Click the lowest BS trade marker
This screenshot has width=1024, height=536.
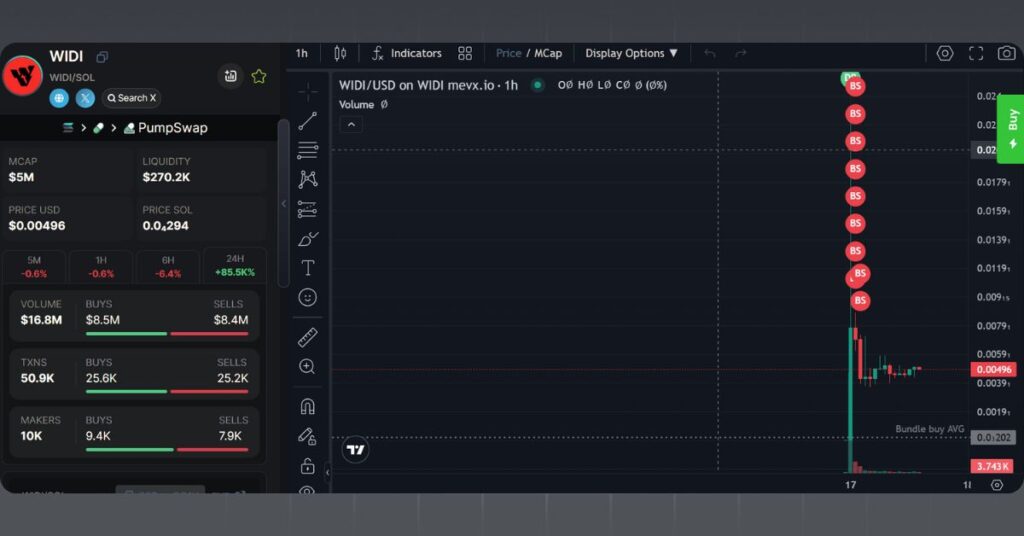(x=860, y=300)
